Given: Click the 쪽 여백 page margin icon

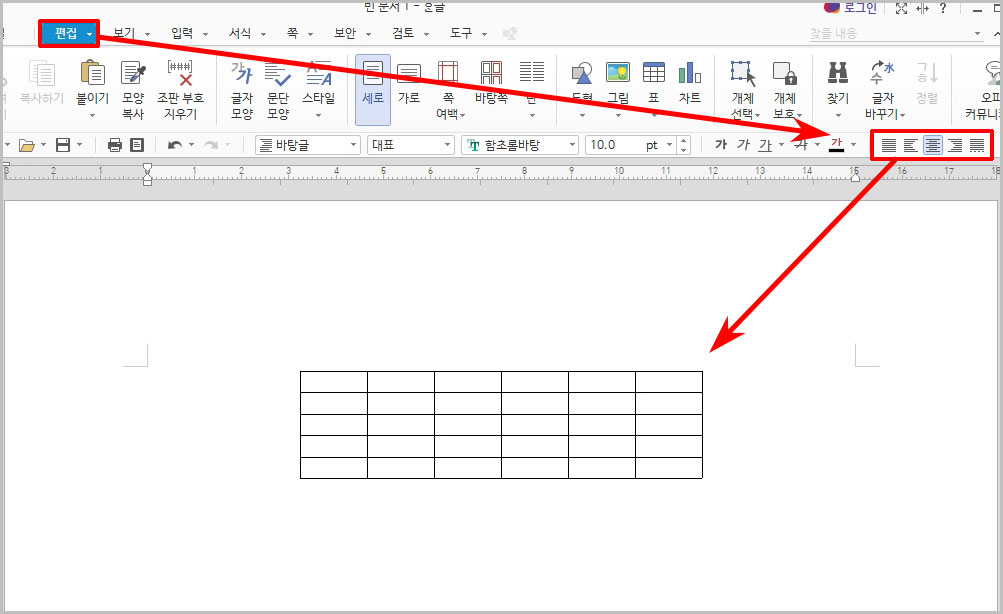Looking at the screenshot, I should coord(448,73).
